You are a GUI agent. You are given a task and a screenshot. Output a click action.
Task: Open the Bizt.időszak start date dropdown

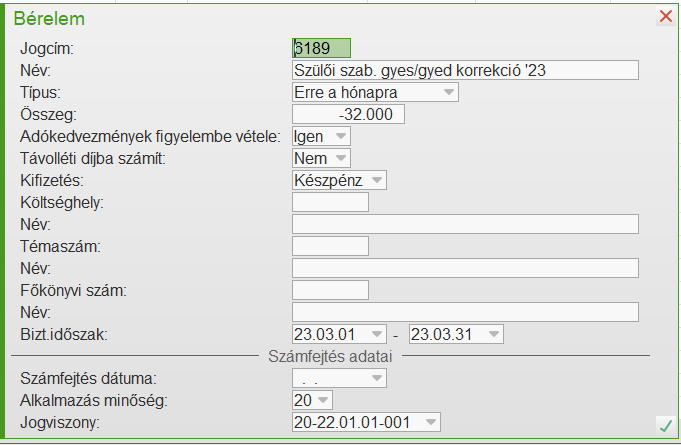[377, 334]
